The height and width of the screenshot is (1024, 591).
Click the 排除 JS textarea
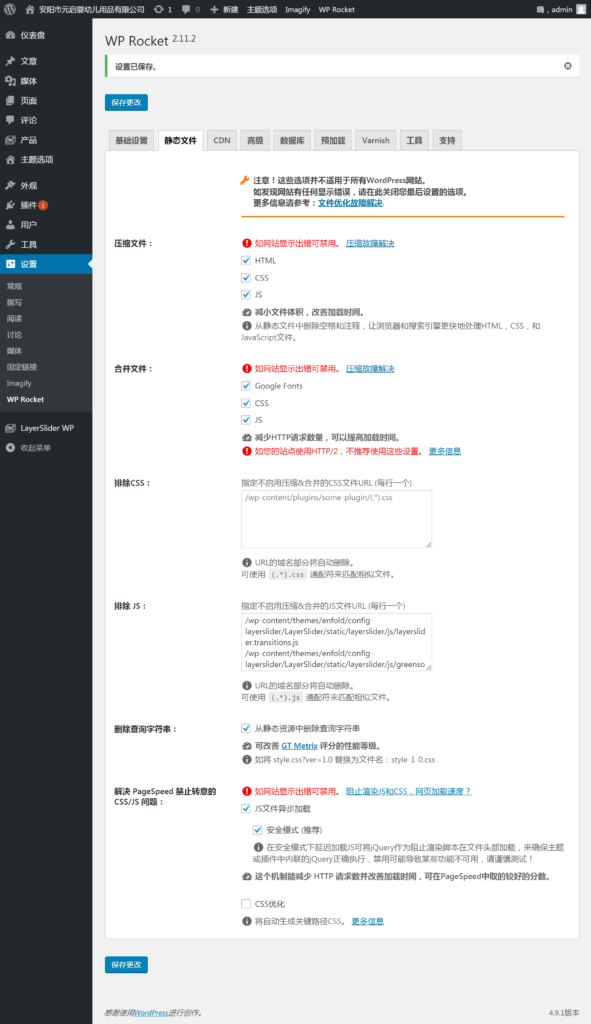336,642
